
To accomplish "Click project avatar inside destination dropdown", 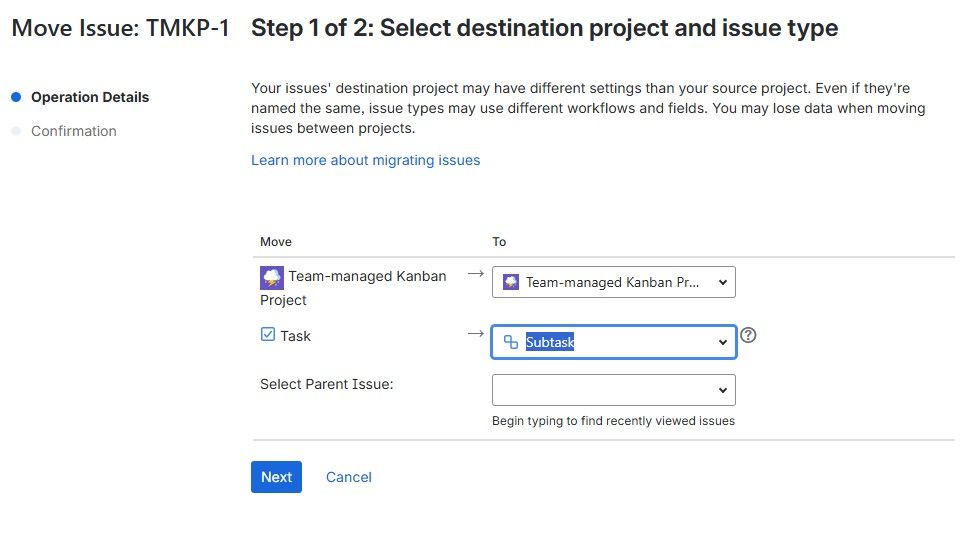I will click(511, 282).
